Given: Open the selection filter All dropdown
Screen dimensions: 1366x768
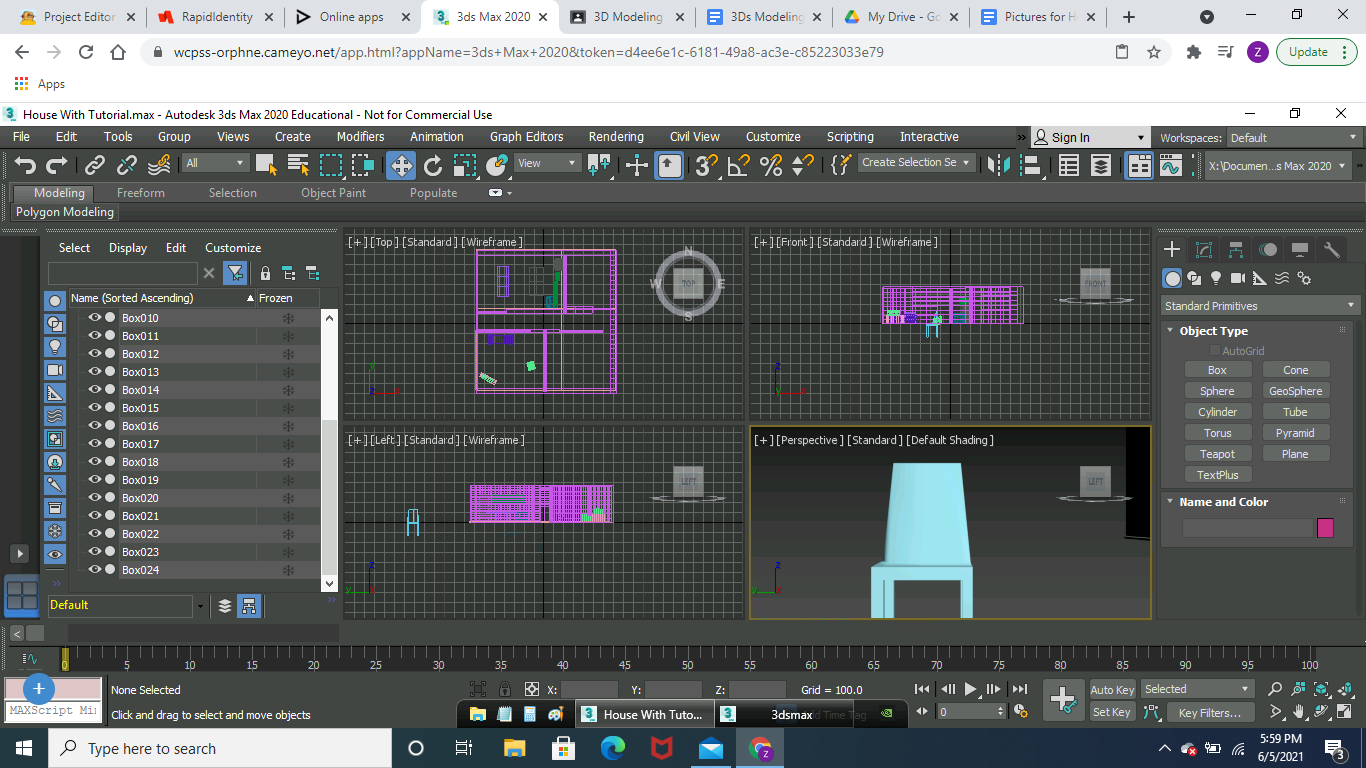Looking at the screenshot, I should pyautogui.click(x=215, y=163).
